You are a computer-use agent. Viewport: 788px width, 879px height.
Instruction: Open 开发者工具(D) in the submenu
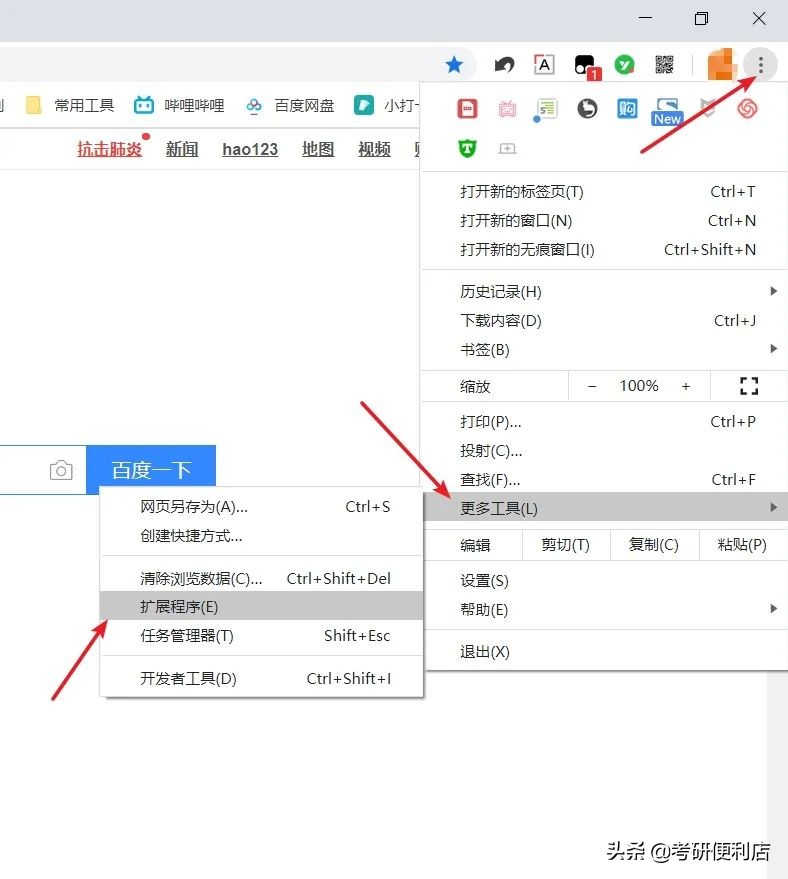point(261,678)
